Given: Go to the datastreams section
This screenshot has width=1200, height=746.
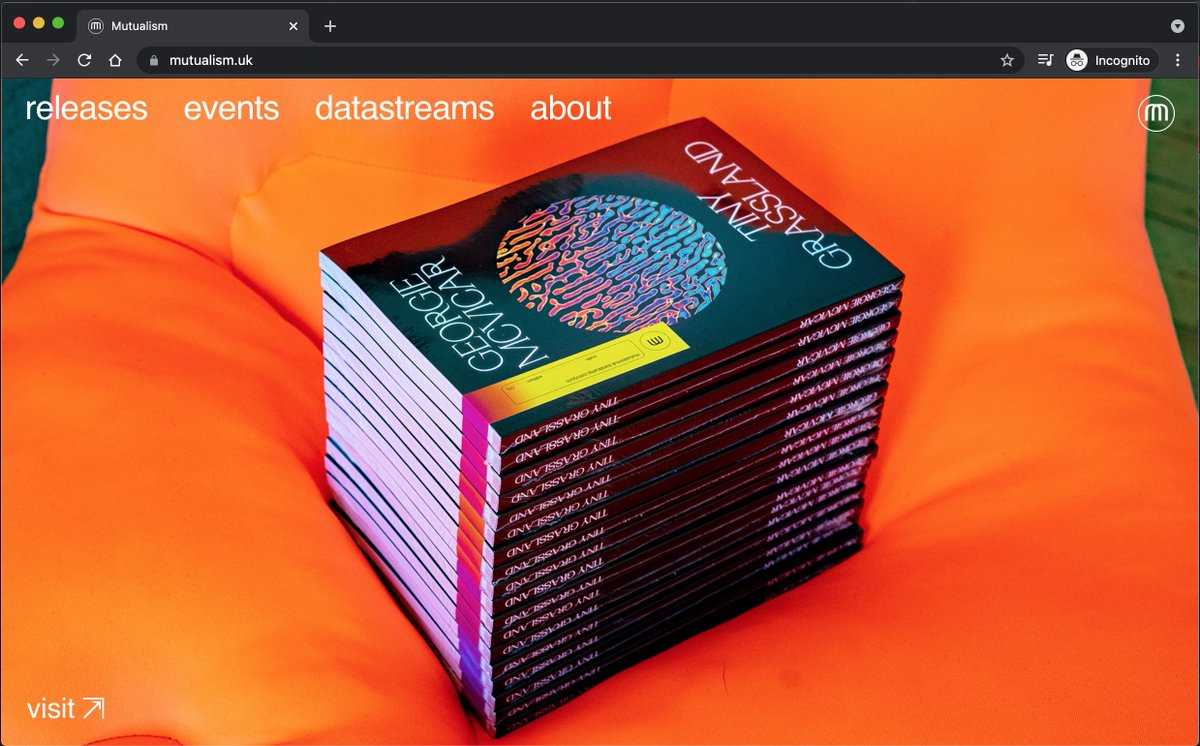Looking at the screenshot, I should click(x=404, y=108).
